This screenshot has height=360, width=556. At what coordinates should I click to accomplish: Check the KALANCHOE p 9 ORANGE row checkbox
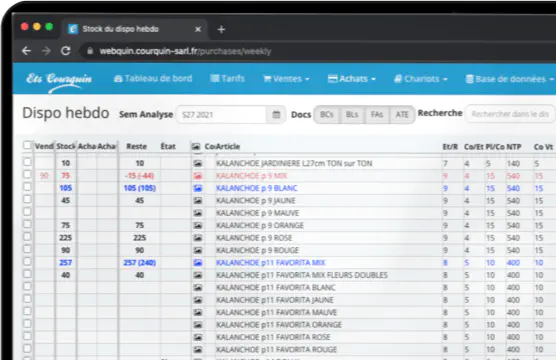pos(27,224)
